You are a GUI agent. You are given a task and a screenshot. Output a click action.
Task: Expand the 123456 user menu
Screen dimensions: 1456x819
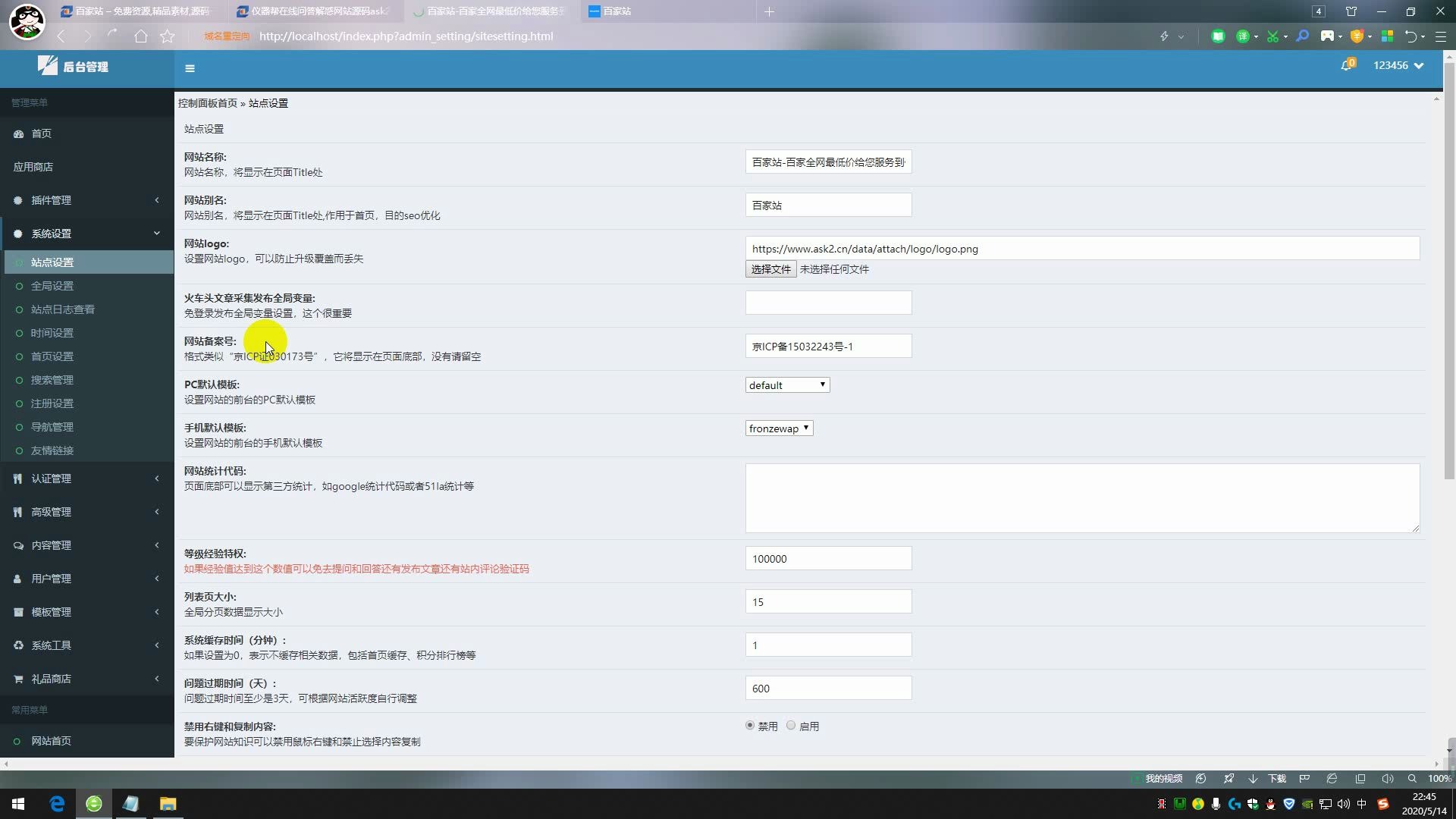pyautogui.click(x=1398, y=66)
